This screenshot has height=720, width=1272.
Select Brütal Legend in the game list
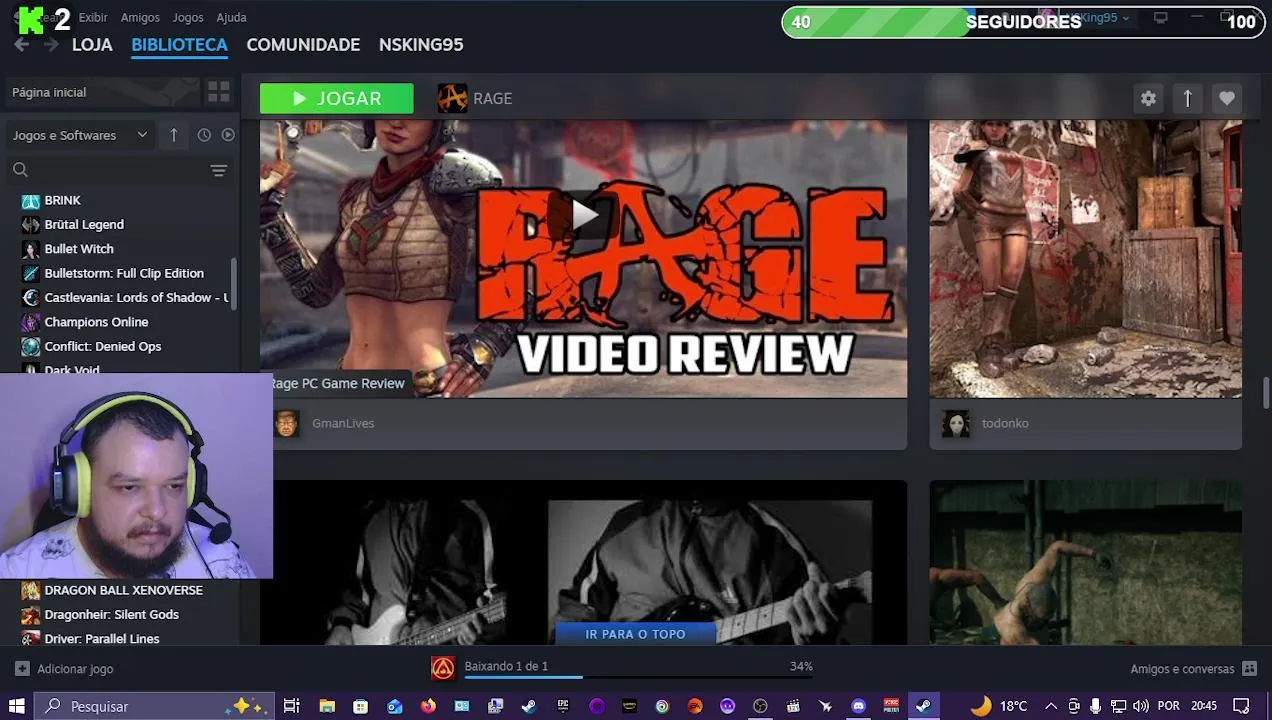84,224
